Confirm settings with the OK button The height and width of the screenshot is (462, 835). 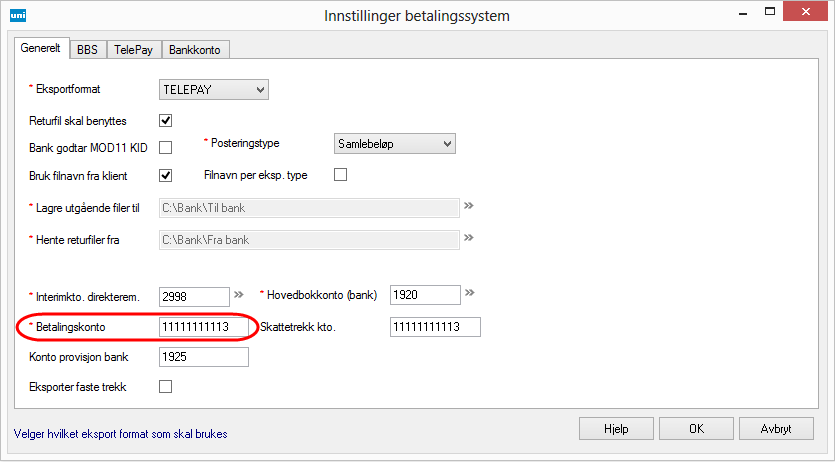[696, 428]
